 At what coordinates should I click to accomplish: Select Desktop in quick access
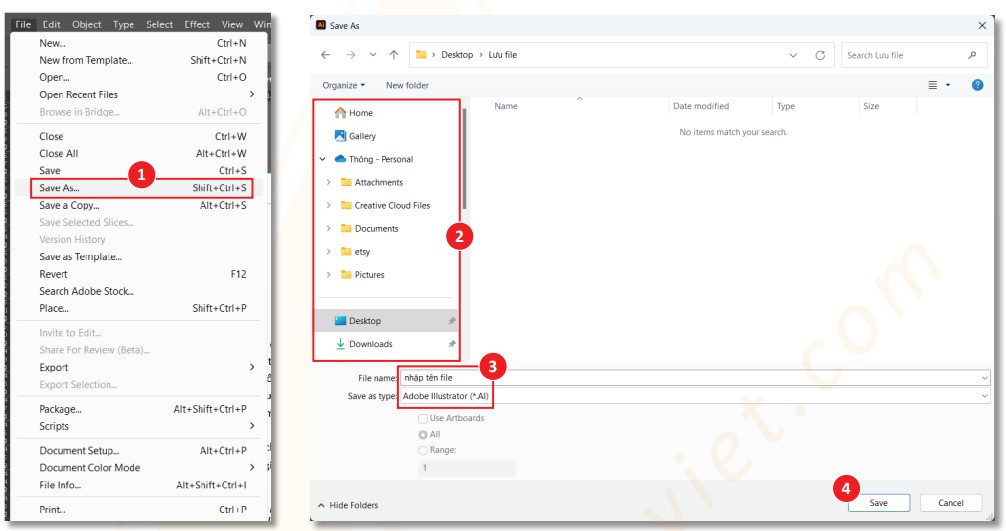click(358, 321)
